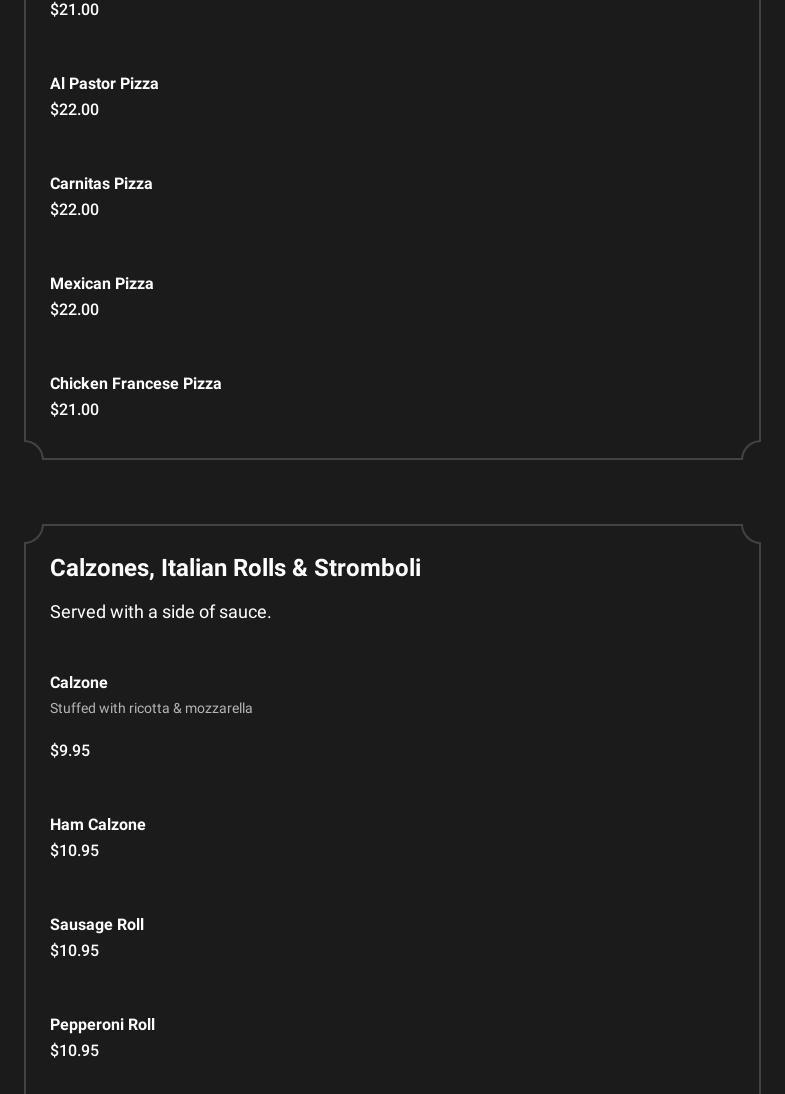Screen dimensions: 785x1094
Task: Click the $10.95 price under Ham Calzone
Action: pyautogui.click(x=74, y=851)
